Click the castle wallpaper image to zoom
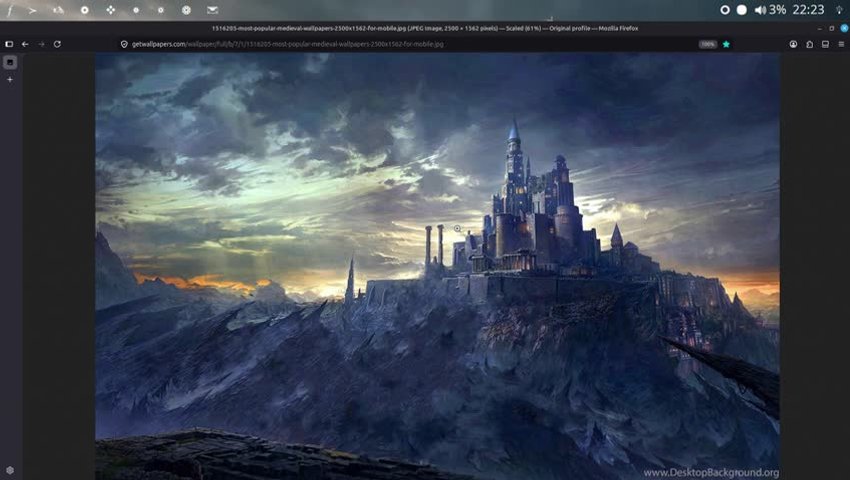This screenshot has height=480, width=850. (437, 266)
